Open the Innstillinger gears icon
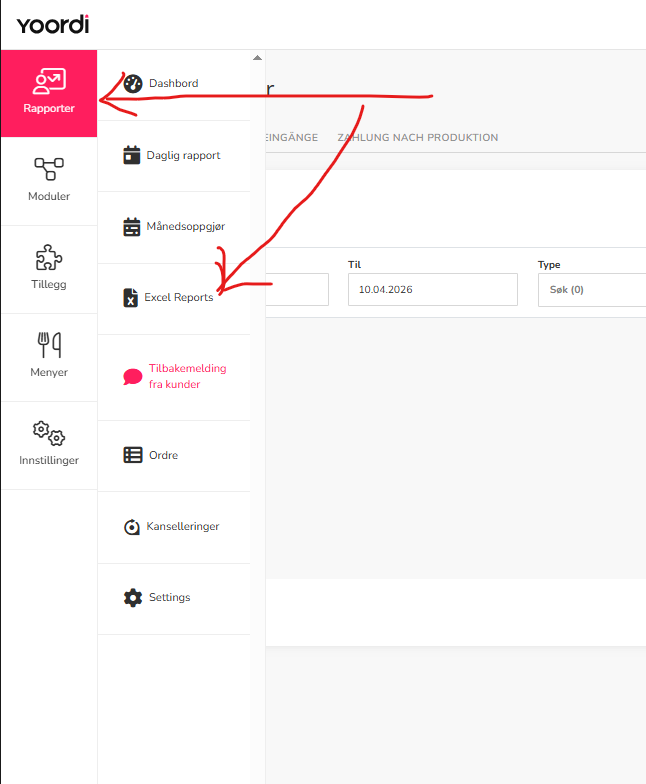 [x=49, y=433]
